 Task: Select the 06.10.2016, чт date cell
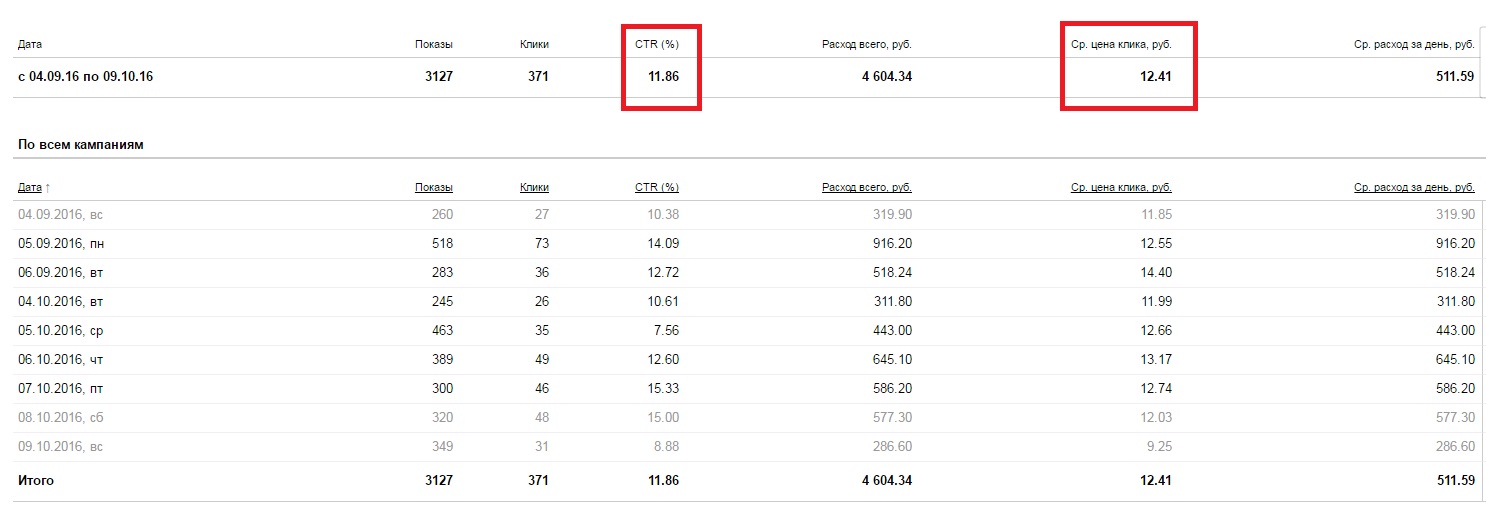59,359
